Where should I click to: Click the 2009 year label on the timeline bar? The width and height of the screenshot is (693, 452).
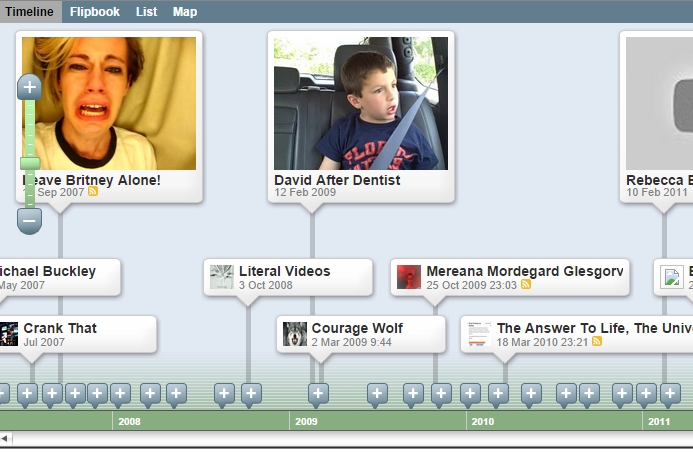point(306,422)
